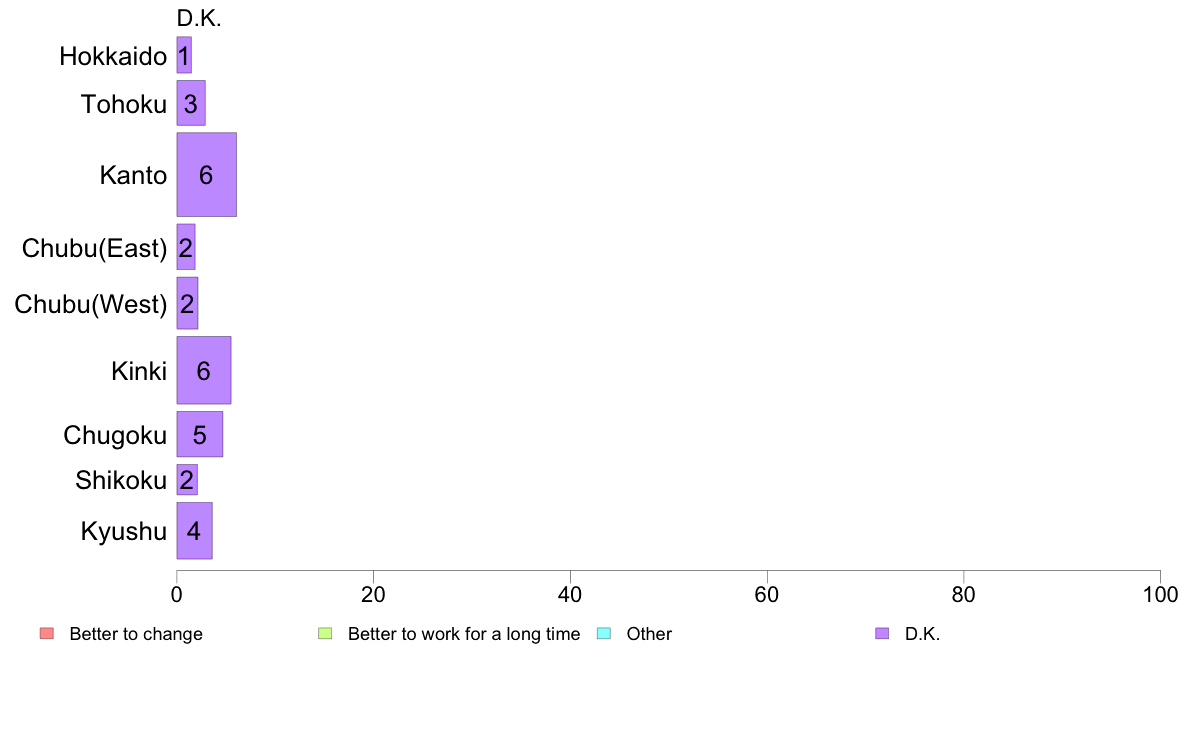Click the Kyushu region axis label
1188x736 pixels.
click(123, 531)
